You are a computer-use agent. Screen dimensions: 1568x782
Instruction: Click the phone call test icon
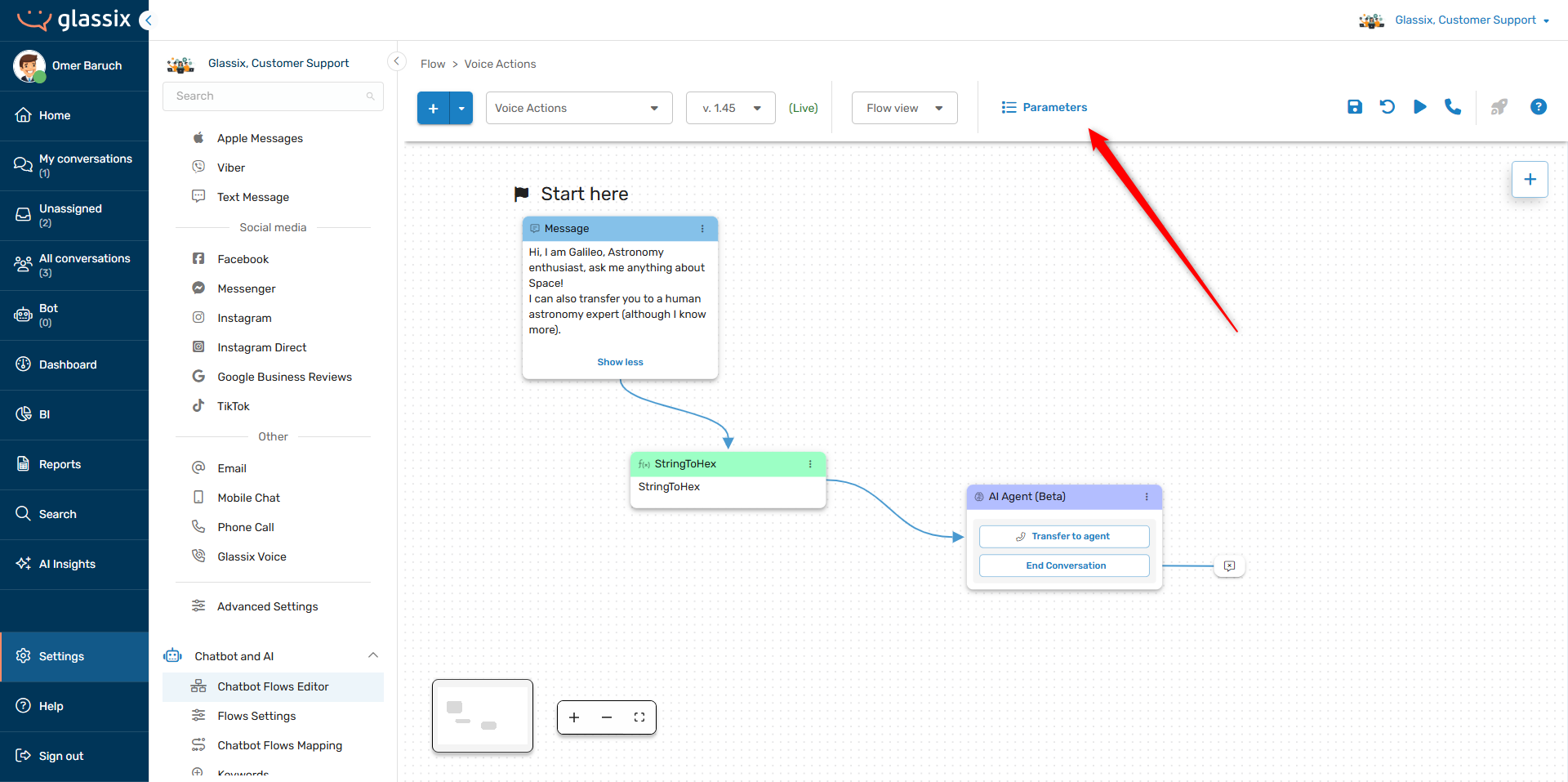(1453, 107)
